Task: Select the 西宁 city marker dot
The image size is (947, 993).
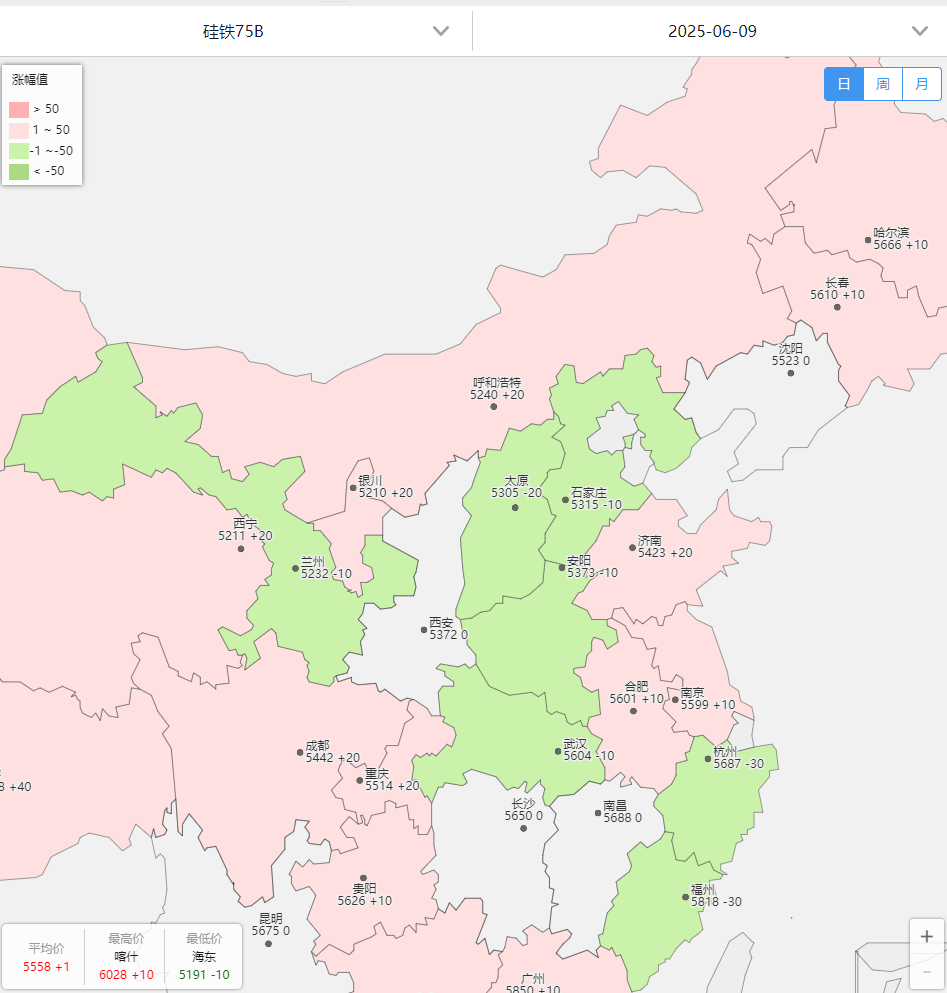Action: click(241, 548)
